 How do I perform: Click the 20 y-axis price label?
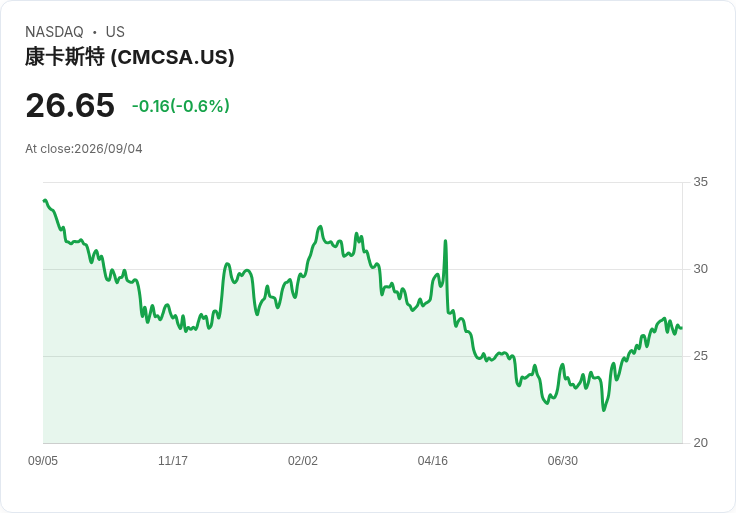[x=700, y=443]
